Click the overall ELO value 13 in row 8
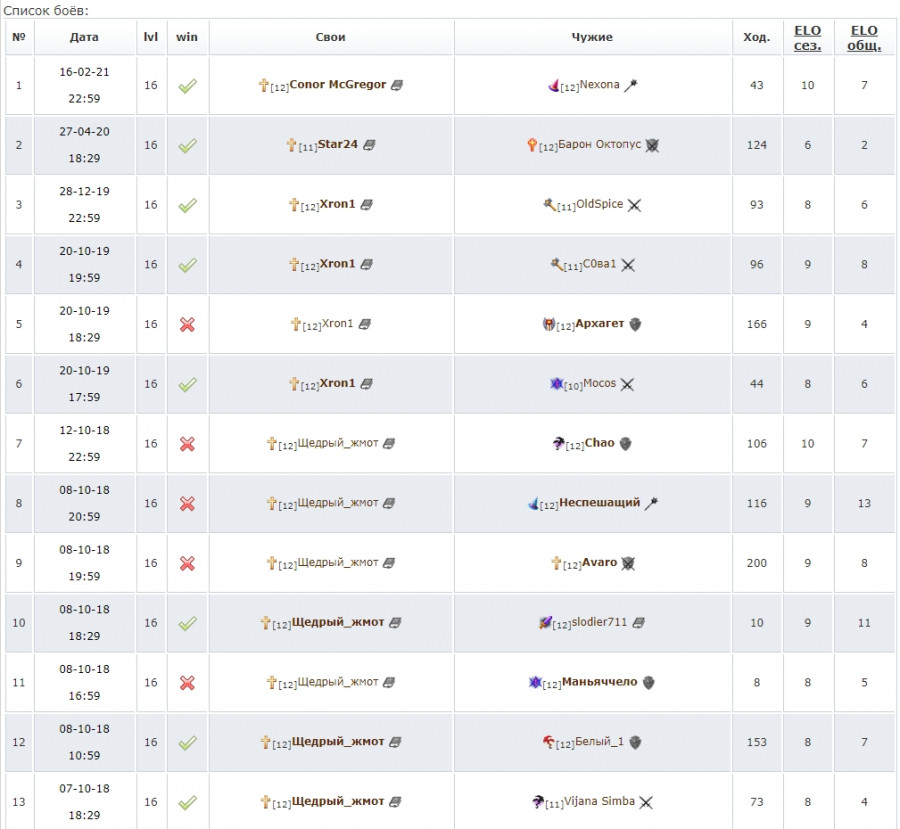The image size is (900, 829). (x=864, y=503)
